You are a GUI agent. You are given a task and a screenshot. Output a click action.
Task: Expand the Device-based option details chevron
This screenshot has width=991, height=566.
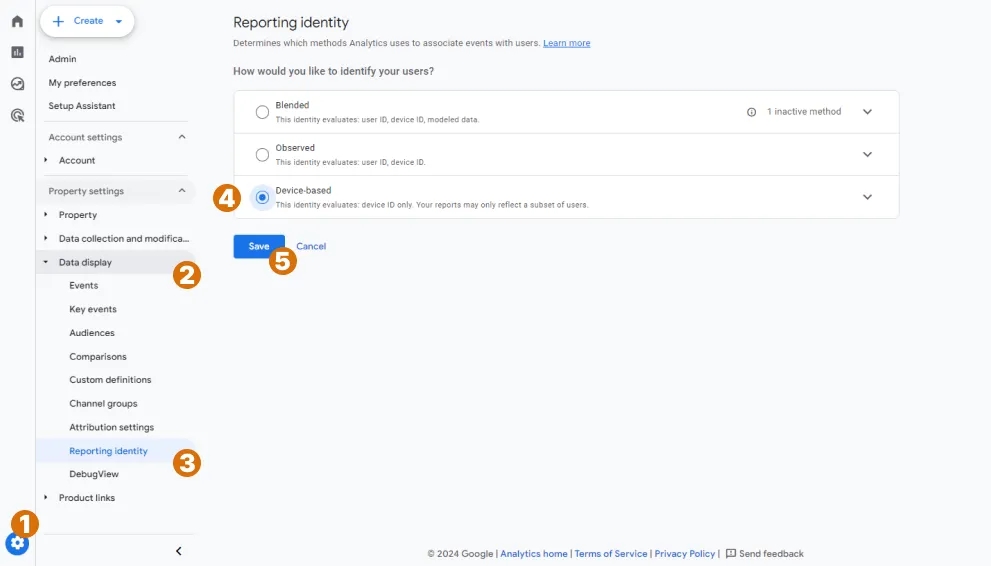point(867,197)
